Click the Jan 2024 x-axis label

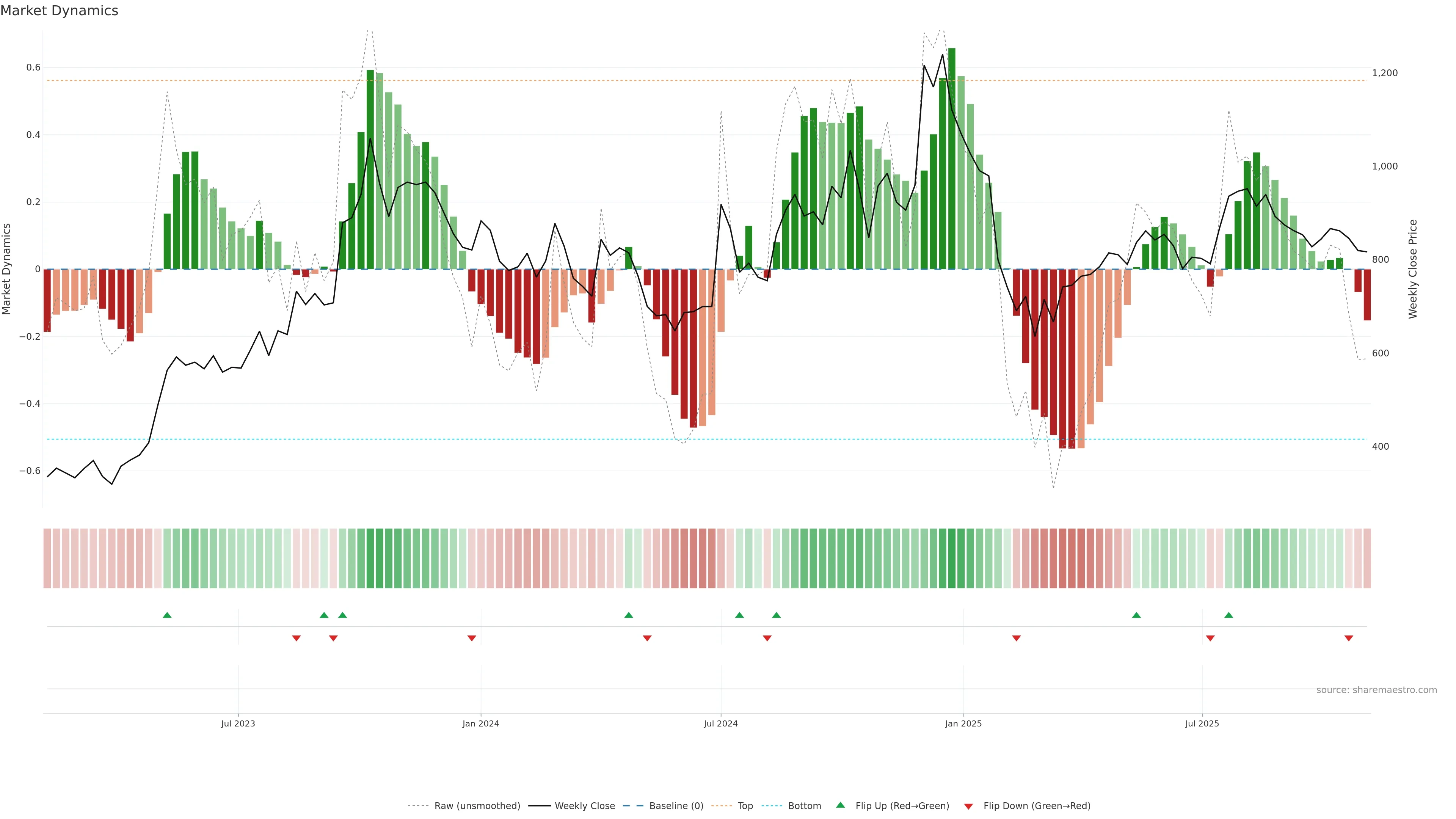tap(480, 723)
